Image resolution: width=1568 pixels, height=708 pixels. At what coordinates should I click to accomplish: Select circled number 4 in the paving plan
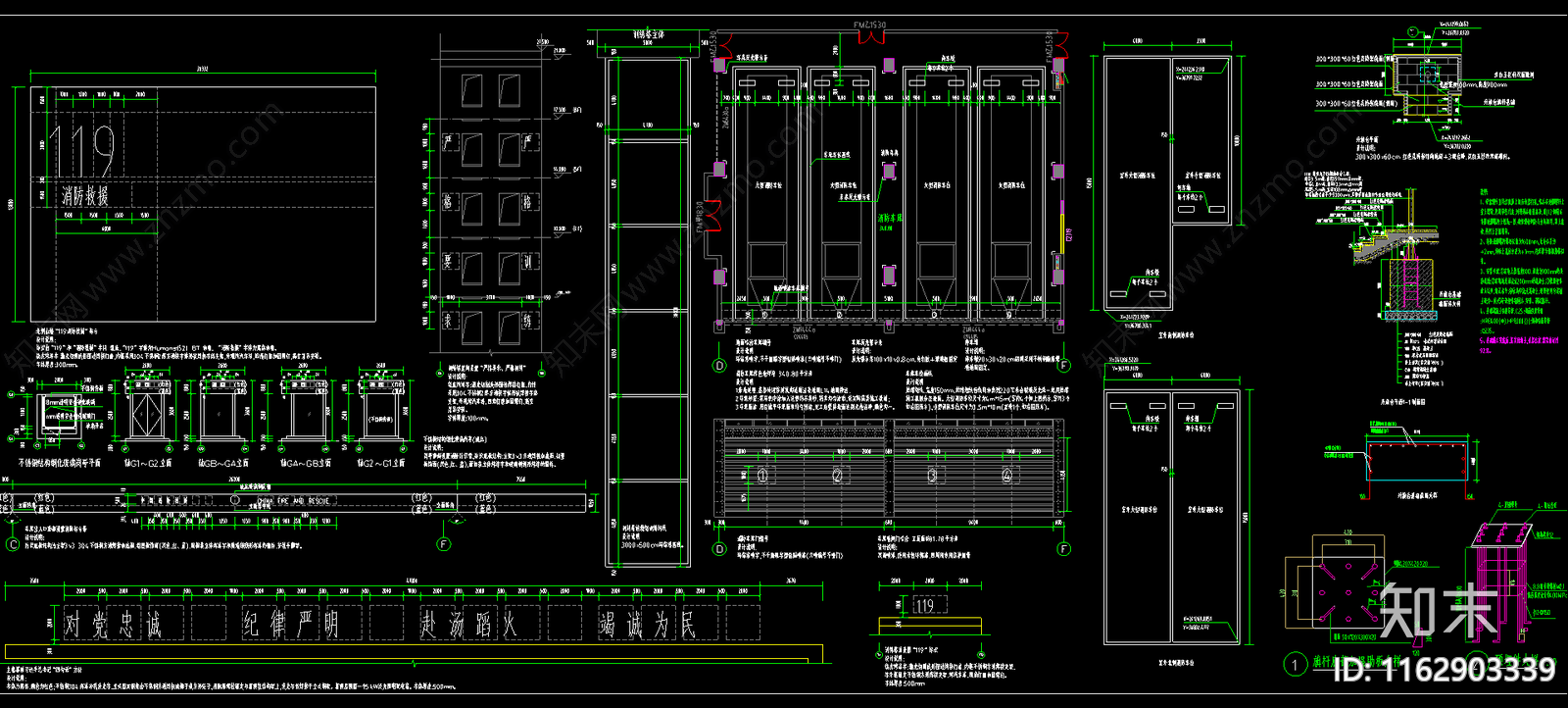click(1006, 476)
